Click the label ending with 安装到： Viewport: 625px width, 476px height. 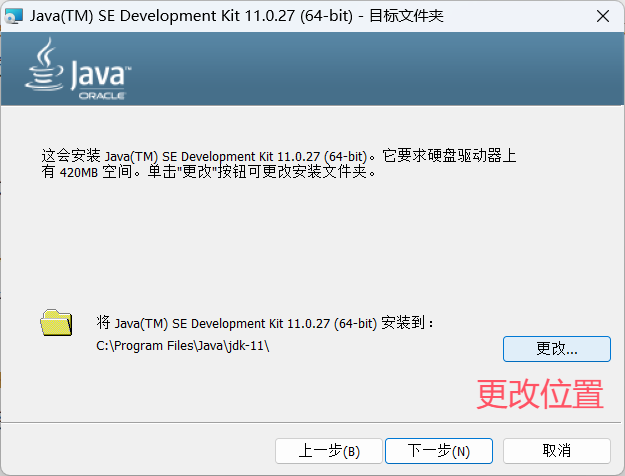click(x=265, y=323)
